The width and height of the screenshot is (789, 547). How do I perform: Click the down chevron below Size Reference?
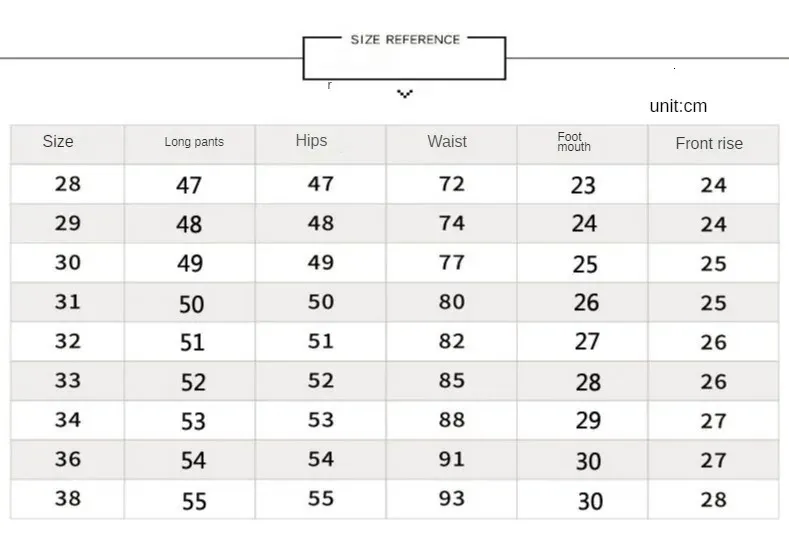tap(404, 94)
